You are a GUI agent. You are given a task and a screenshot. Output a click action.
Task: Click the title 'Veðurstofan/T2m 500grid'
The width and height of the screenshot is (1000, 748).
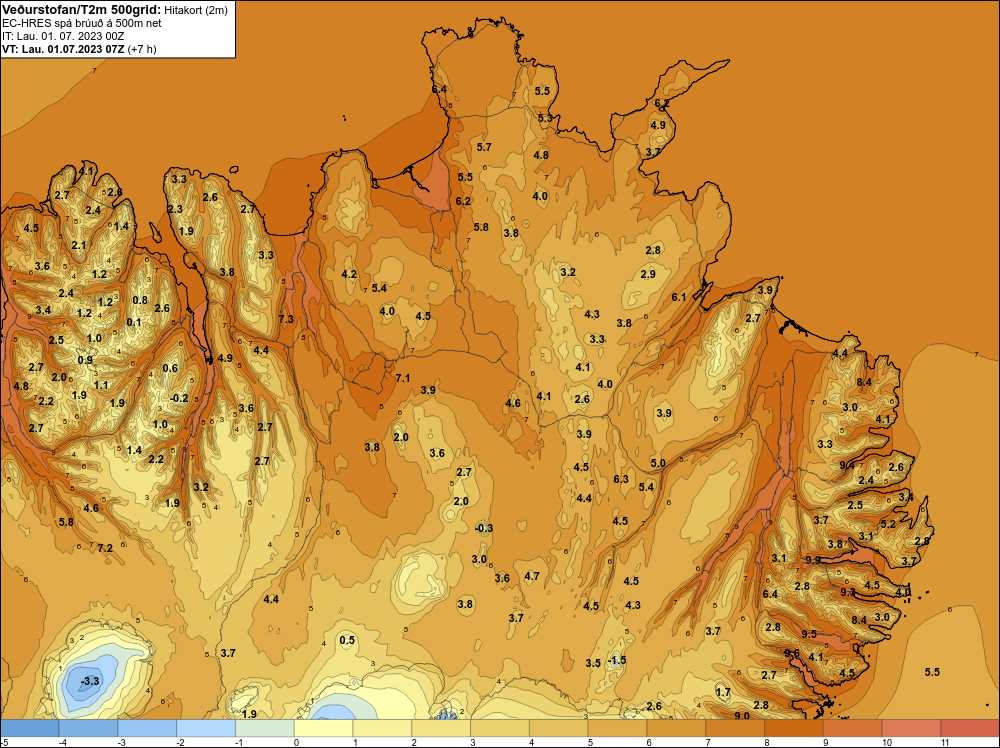point(81,9)
